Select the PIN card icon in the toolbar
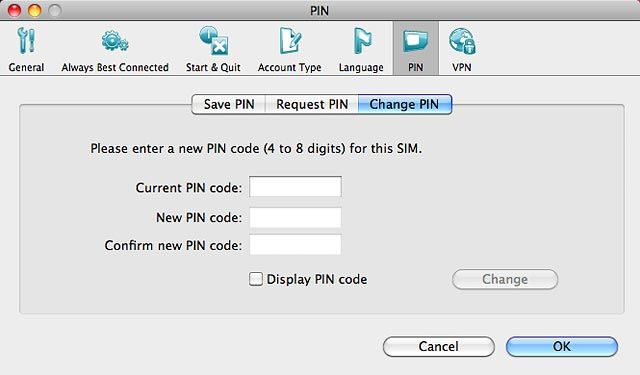Screen dimensions: 640x375 click(416, 42)
